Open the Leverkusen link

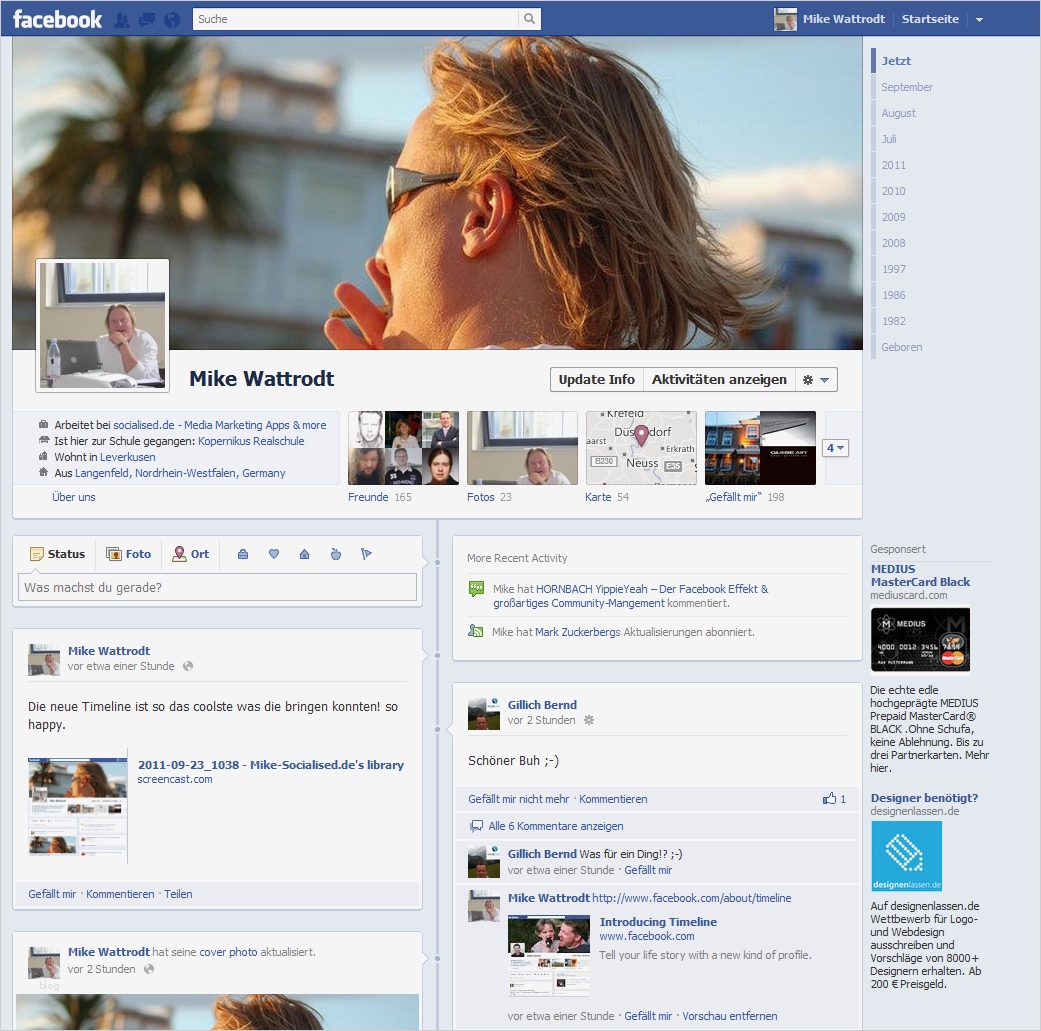(127, 457)
